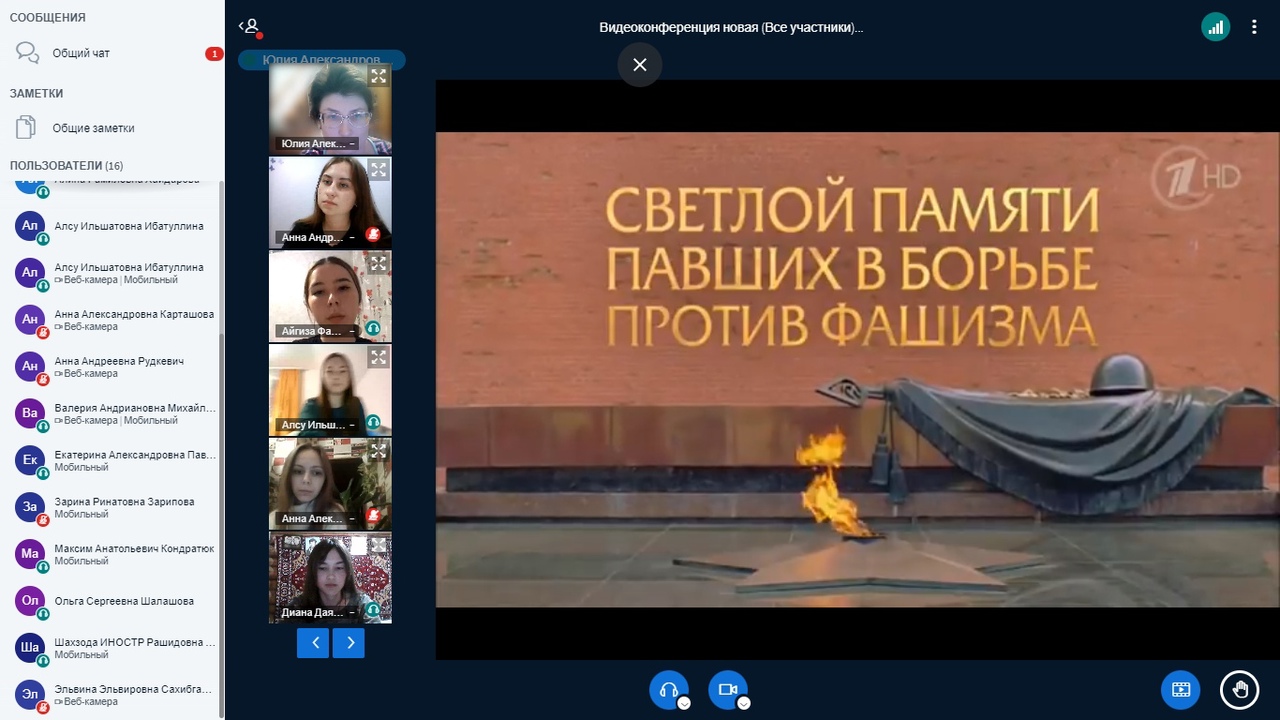Expand the audio device dropdown arrow
This screenshot has width=1280, height=720.
point(684,703)
